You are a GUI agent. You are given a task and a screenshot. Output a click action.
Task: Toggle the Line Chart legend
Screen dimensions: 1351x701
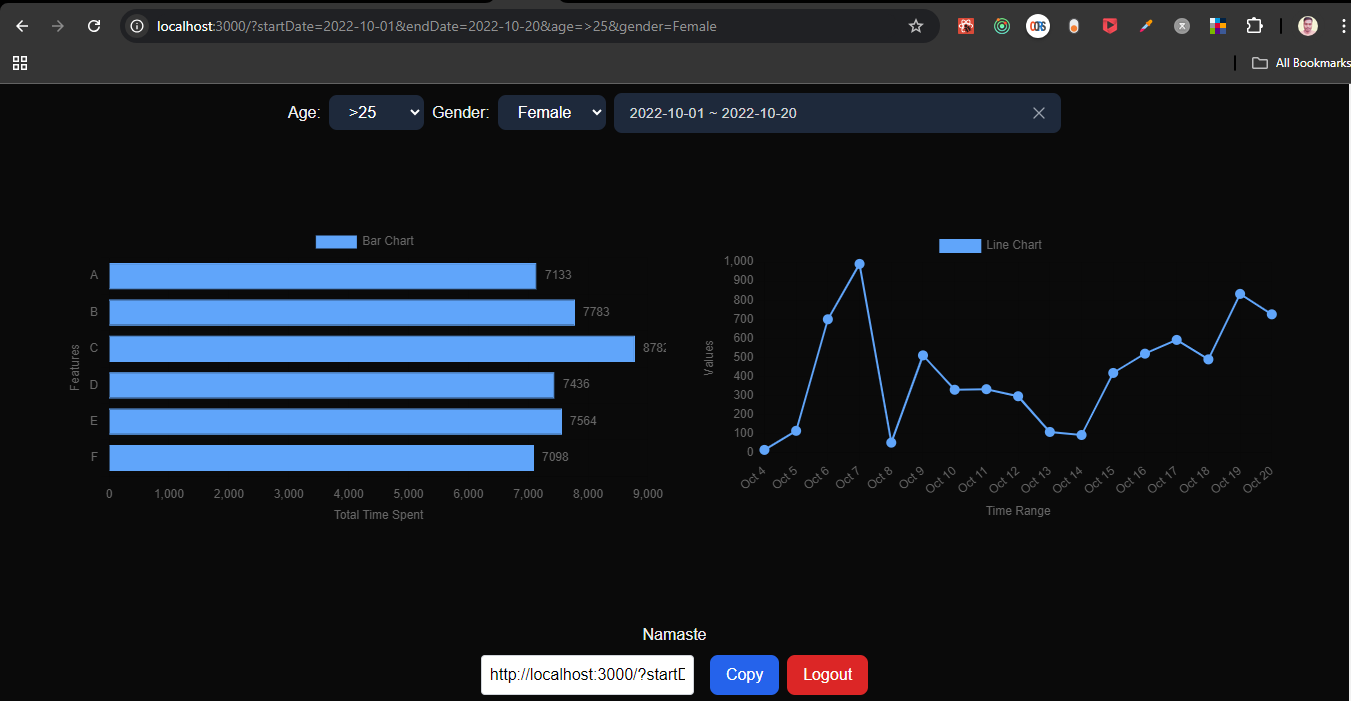point(990,244)
